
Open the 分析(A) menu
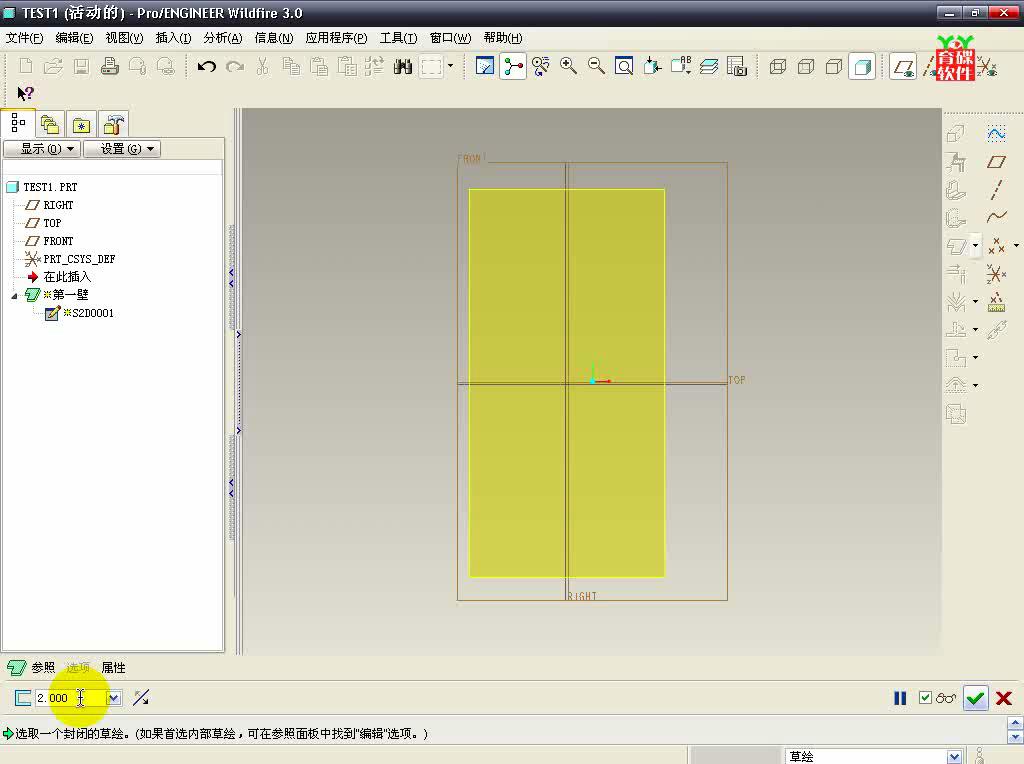click(x=223, y=38)
